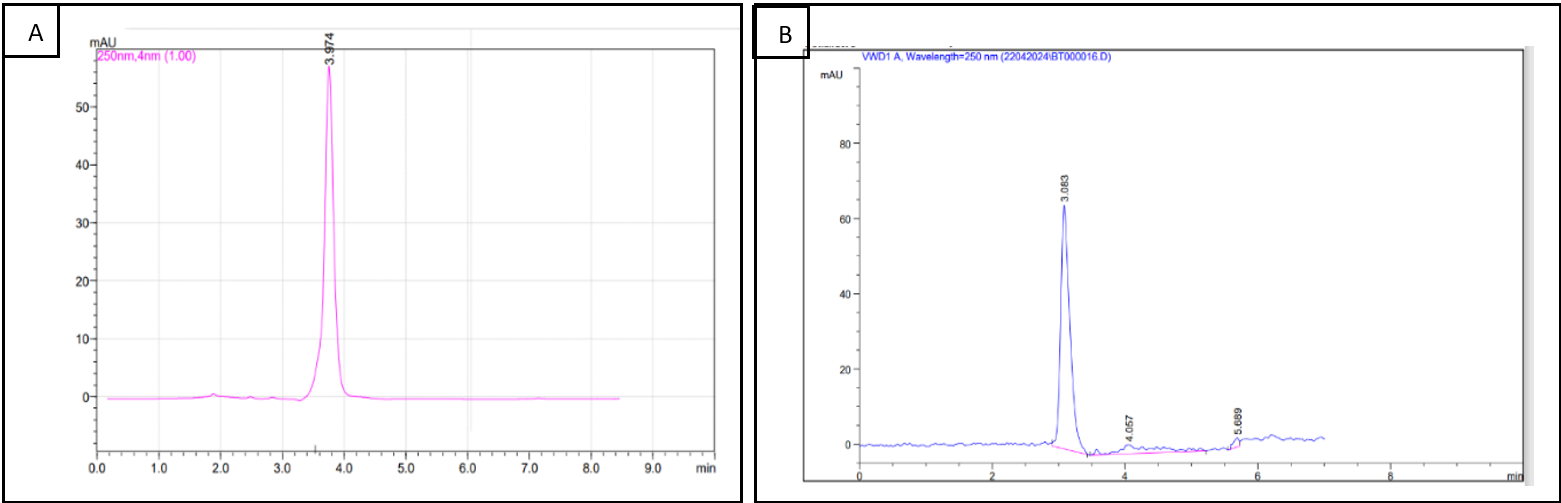Click the VWD1 A Wavelength=250 nm title

pyautogui.click(x=987, y=57)
